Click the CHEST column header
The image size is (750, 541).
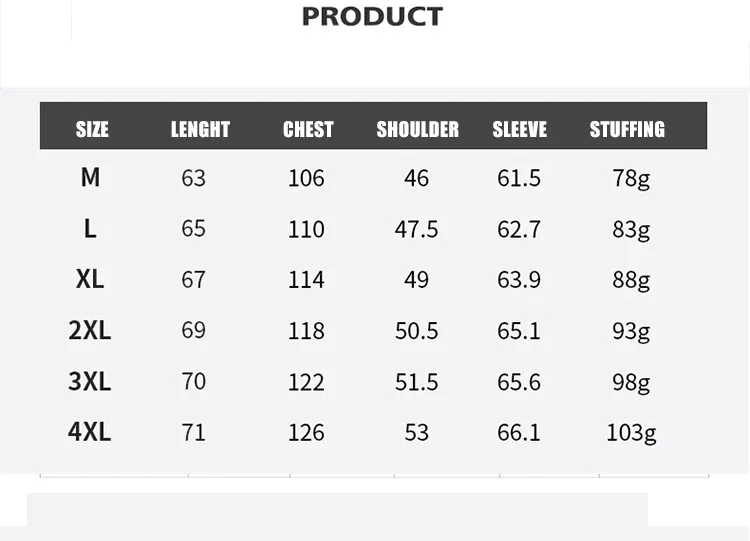point(308,129)
